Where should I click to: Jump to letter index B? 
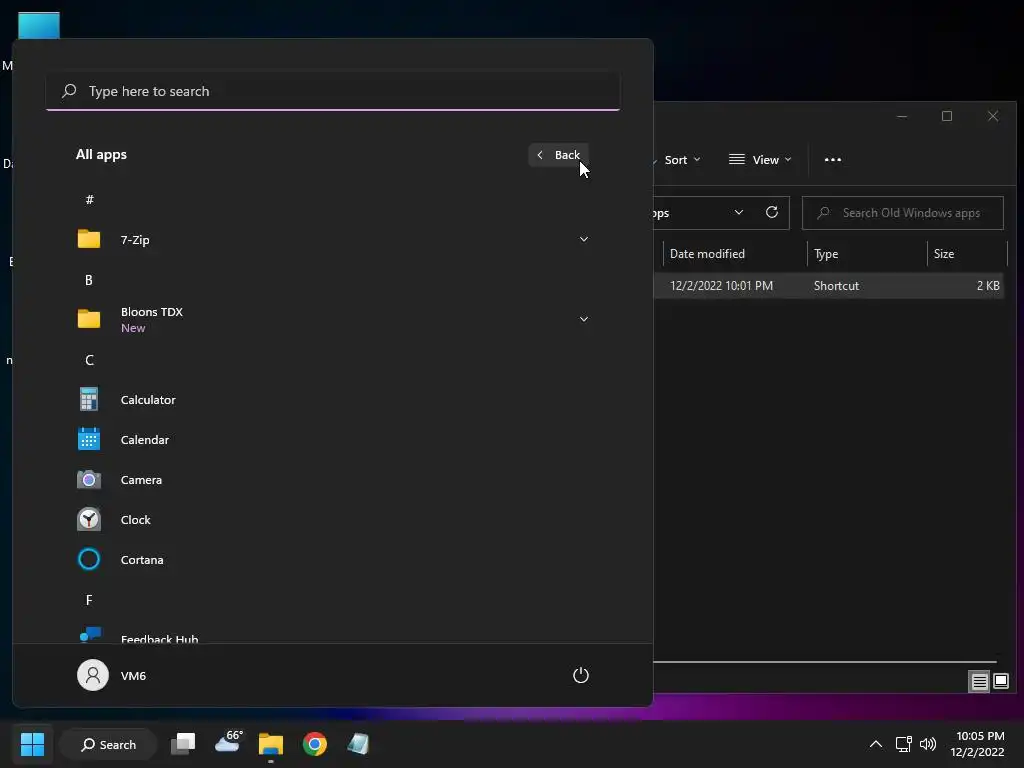[89, 280]
